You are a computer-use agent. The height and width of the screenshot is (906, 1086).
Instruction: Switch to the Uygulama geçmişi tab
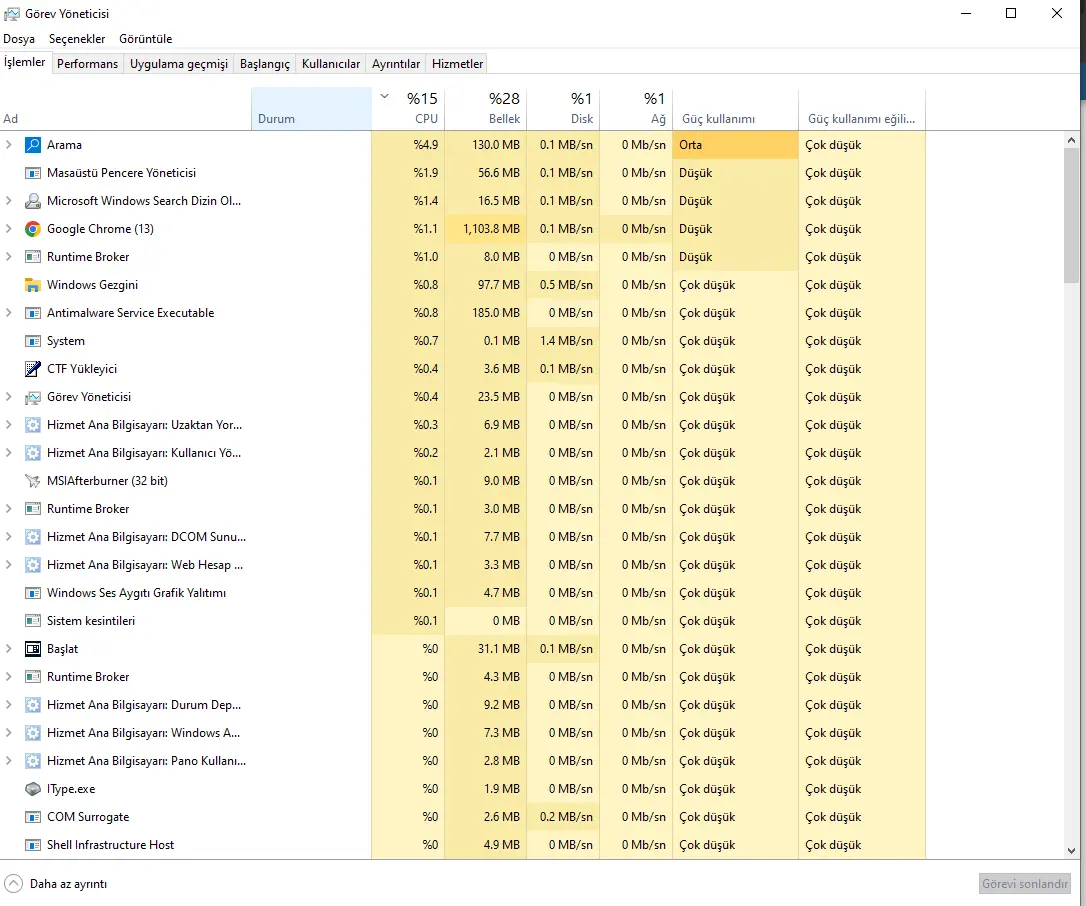179,64
